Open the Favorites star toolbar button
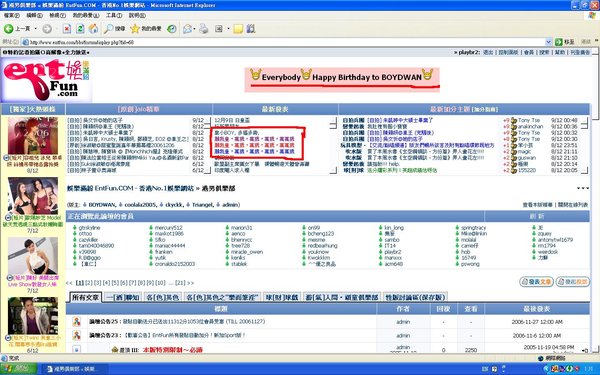 [x=146, y=29]
